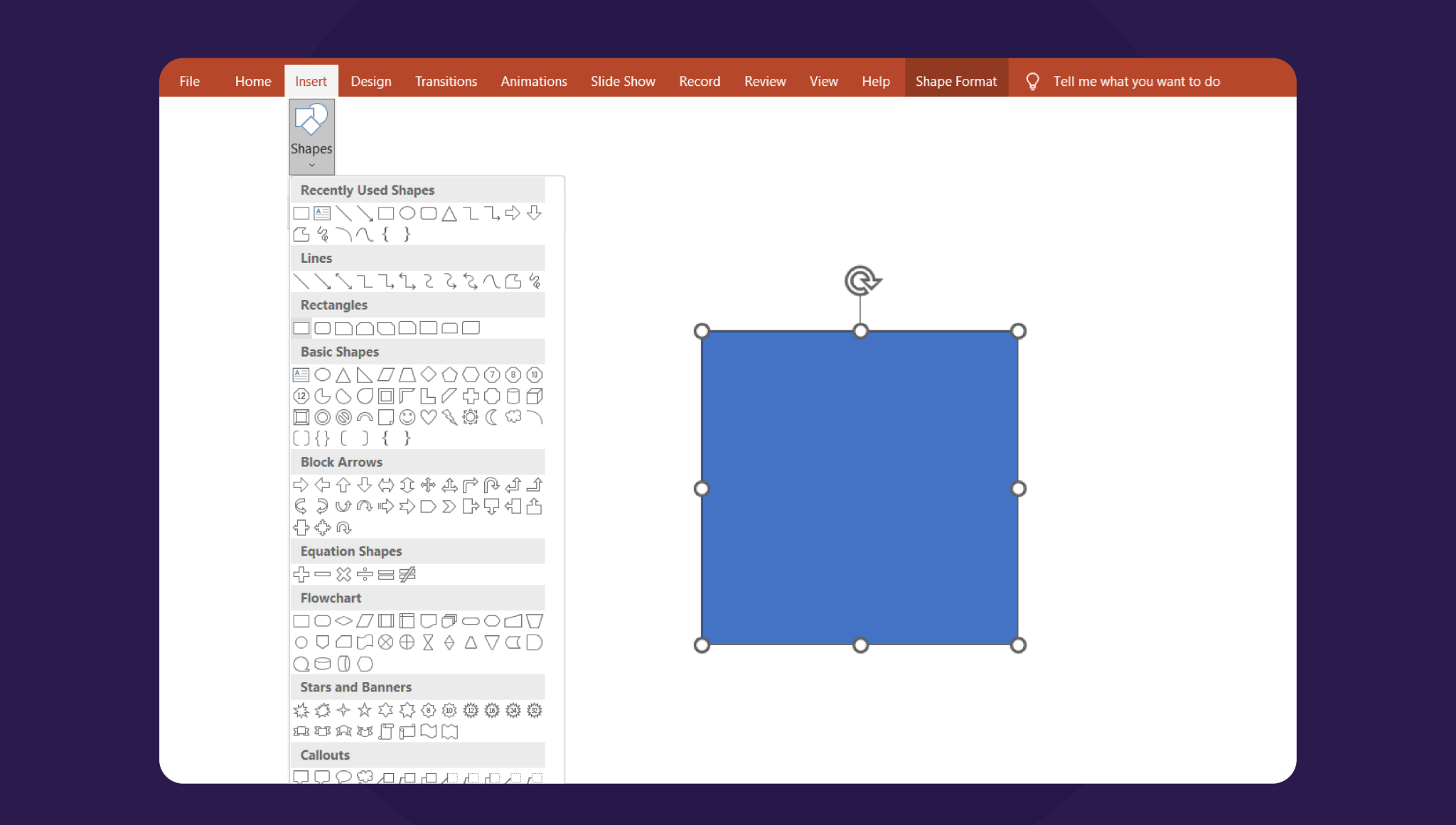Select the Hexagon shape
The width and height of the screenshot is (1456, 825).
pyautogui.click(x=471, y=374)
